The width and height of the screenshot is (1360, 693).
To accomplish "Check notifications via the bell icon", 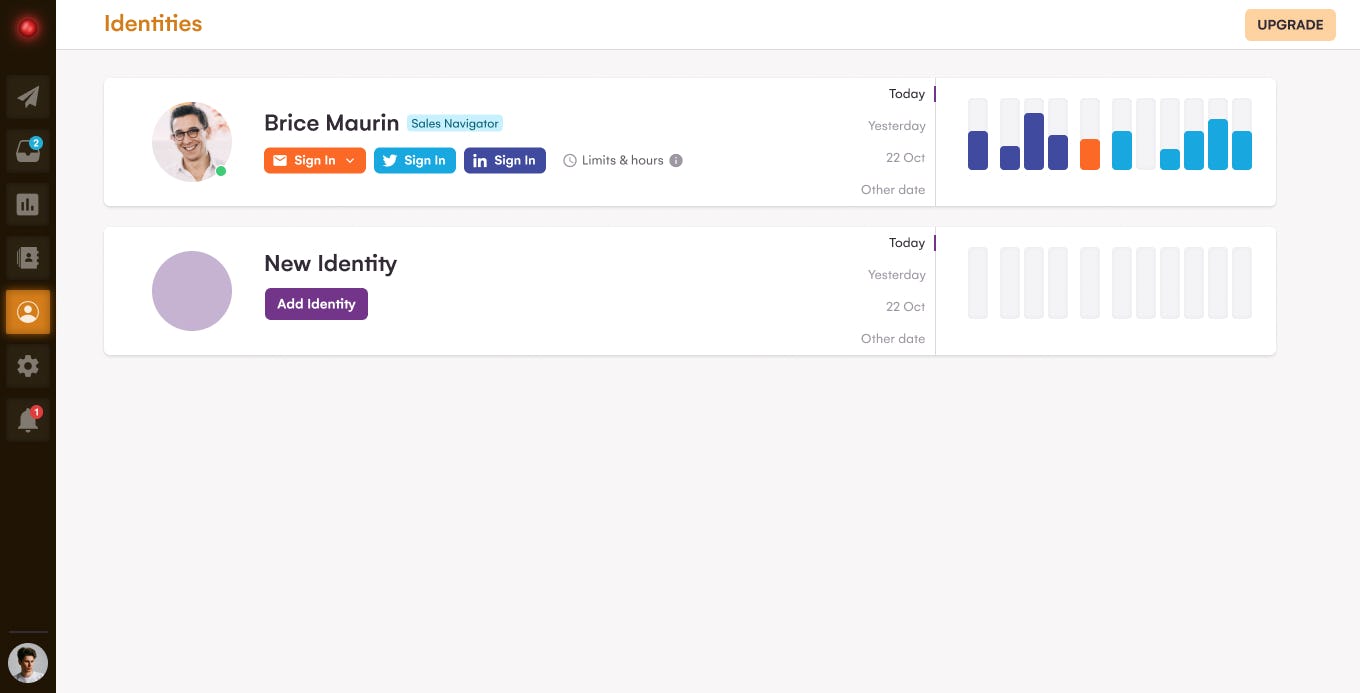I will point(27,419).
